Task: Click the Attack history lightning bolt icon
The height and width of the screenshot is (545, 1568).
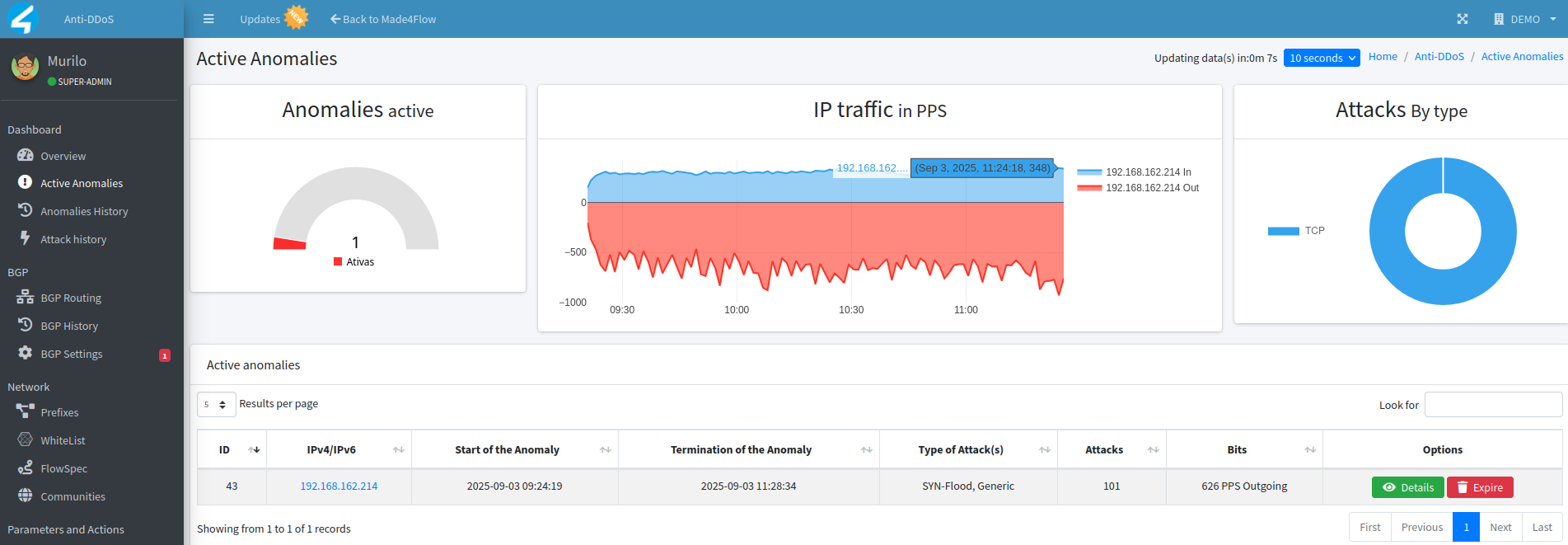Action: pos(26,238)
